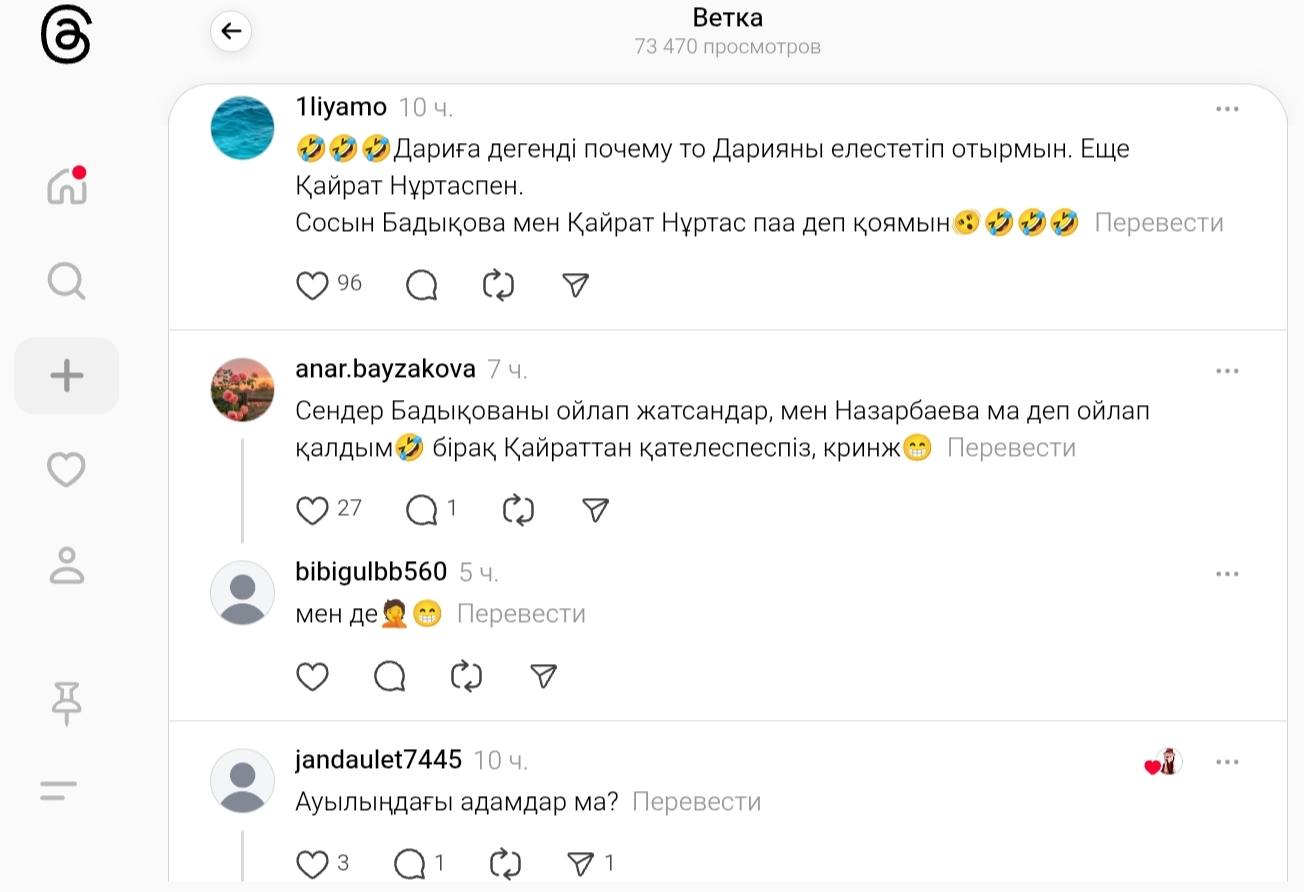The height and width of the screenshot is (892, 1304).
Task: Open more options for jandaulet7445's post
Action: pyautogui.click(x=1227, y=762)
